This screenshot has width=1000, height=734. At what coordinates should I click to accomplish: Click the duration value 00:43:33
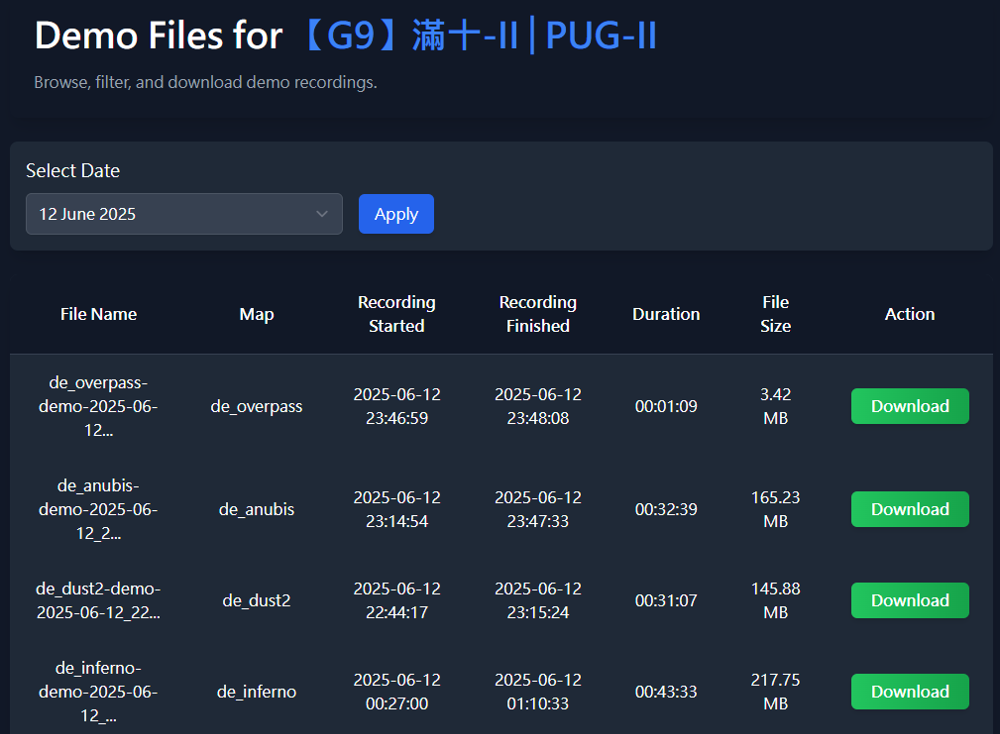666,691
